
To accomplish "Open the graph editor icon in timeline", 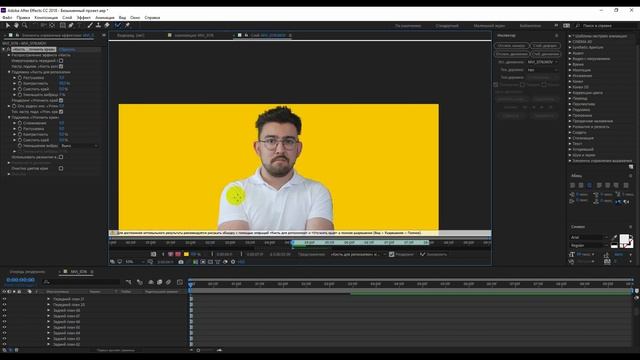I will click(180, 282).
